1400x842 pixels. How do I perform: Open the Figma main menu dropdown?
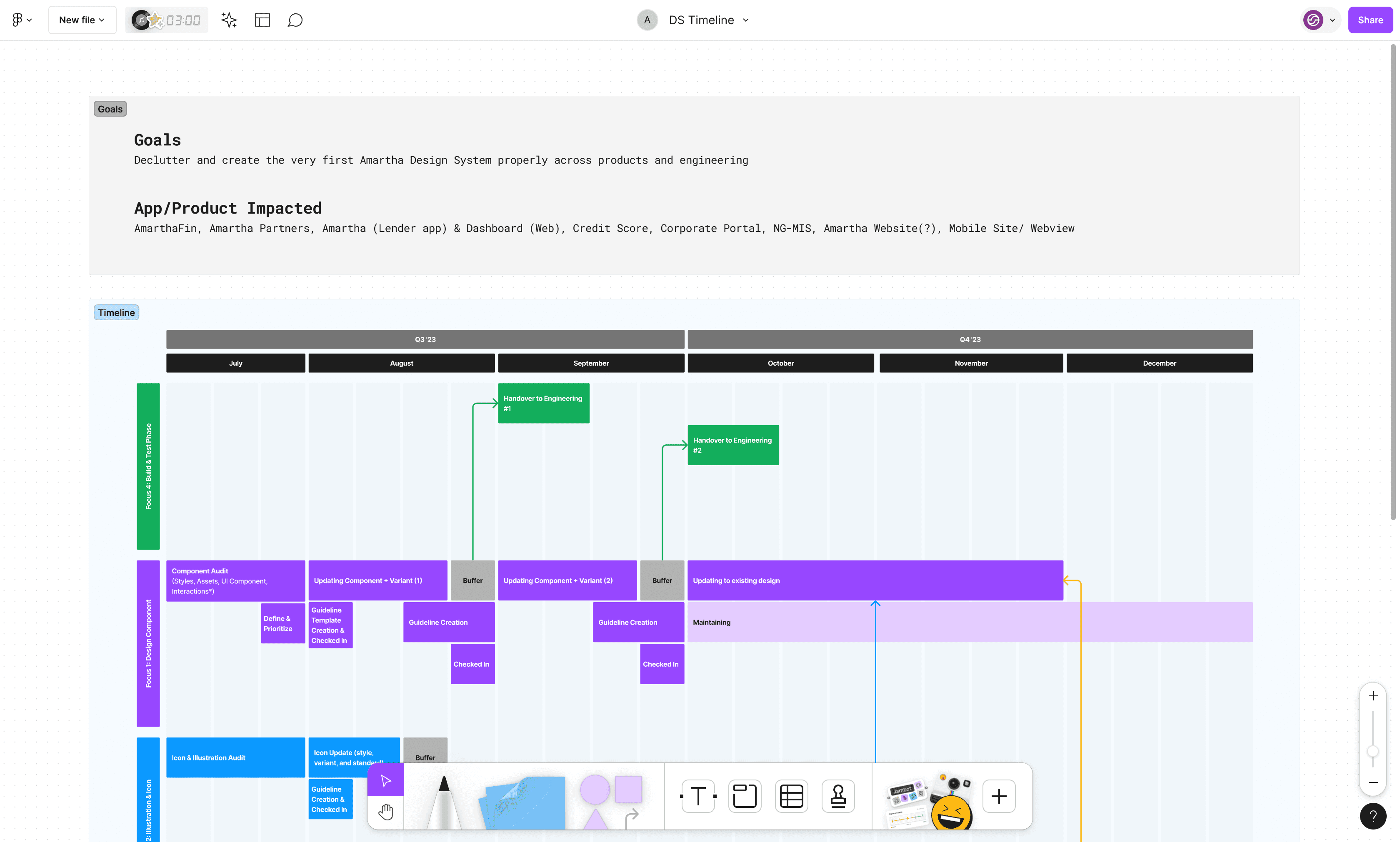[x=22, y=20]
